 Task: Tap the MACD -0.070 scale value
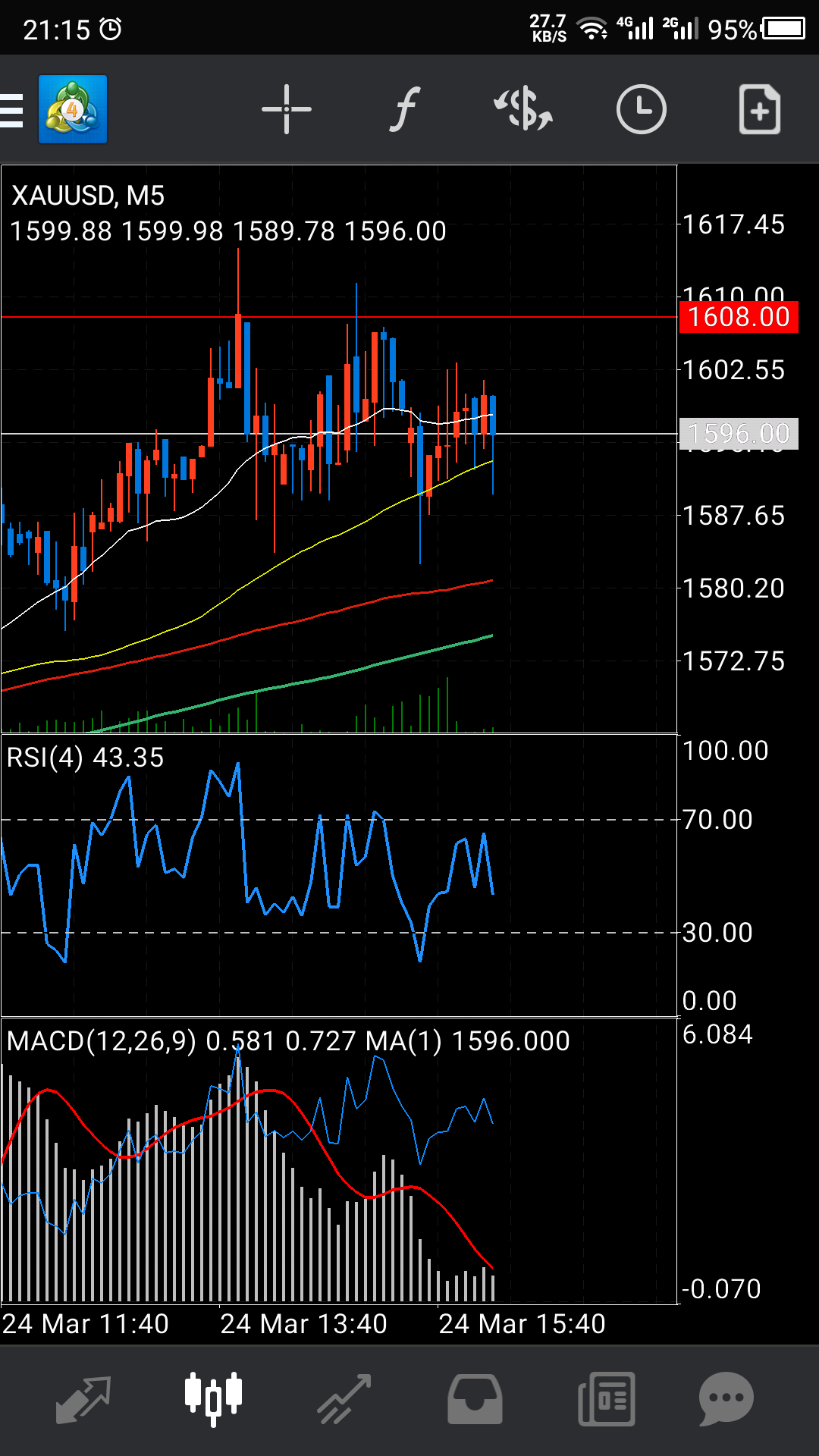721,1289
